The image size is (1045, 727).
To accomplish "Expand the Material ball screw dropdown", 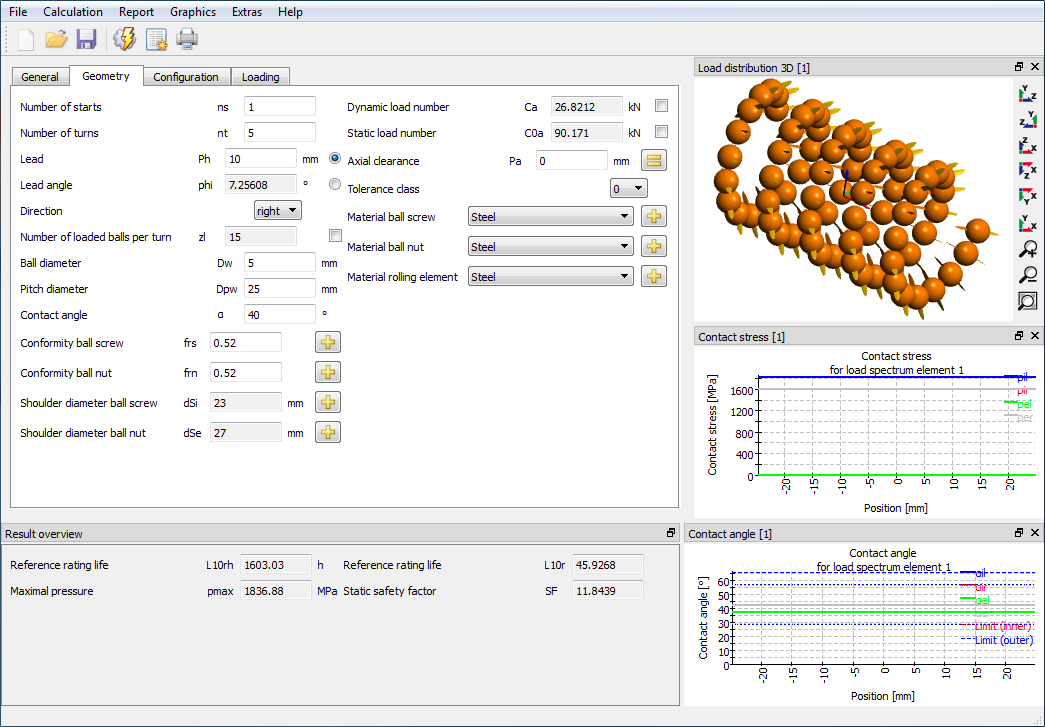I will coord(550,217).
